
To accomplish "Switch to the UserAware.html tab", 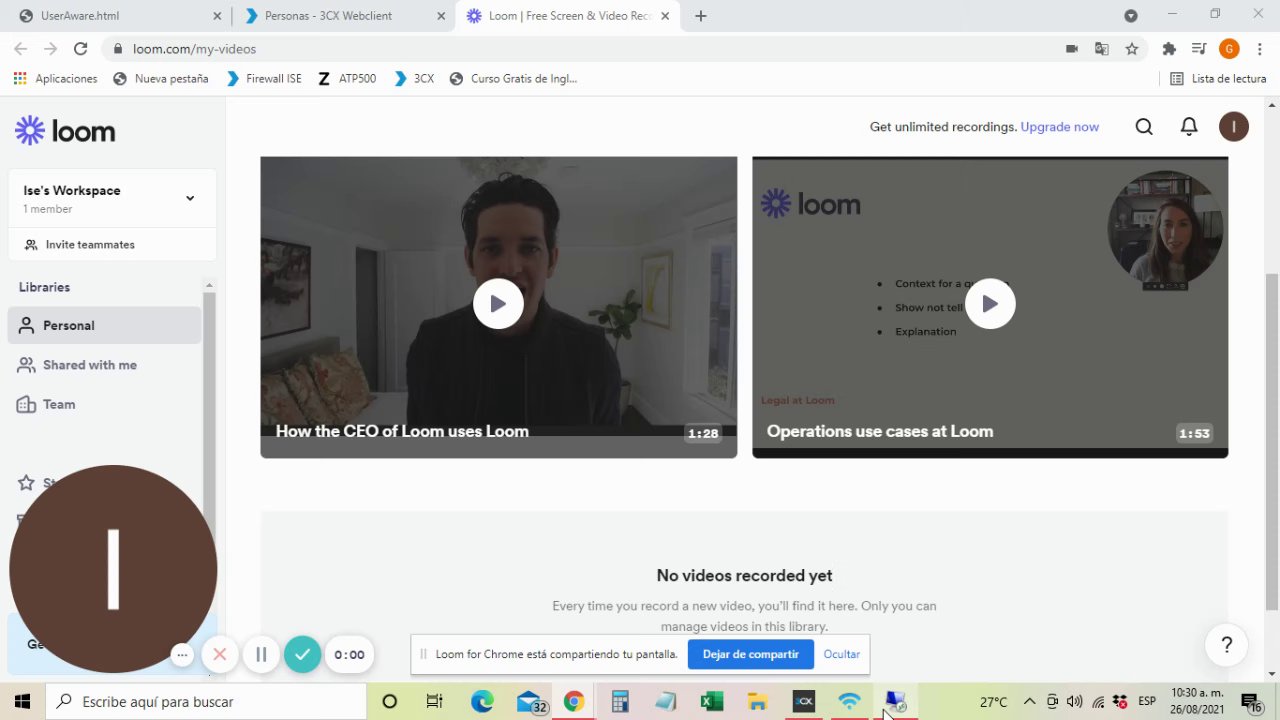I will click(120, 16).
